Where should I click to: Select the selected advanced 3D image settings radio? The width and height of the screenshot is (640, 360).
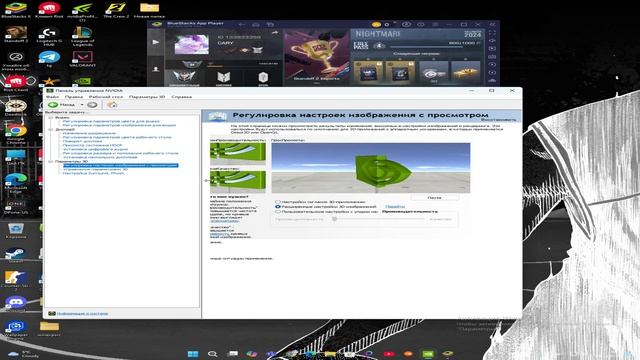coord(278,207)
